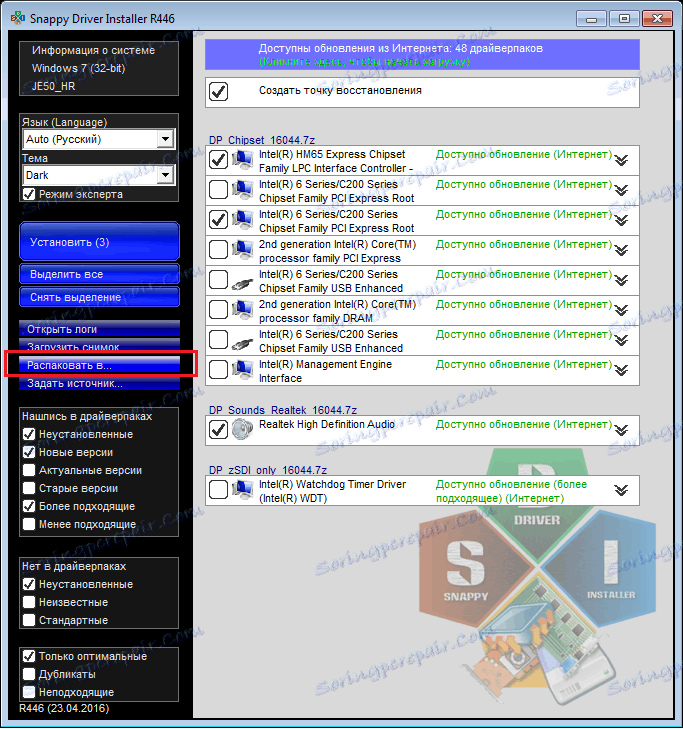Viewport: 683px width, 729px height.
Task: Expand the processor family PCI Express row
Action: [x=621, y=251]
